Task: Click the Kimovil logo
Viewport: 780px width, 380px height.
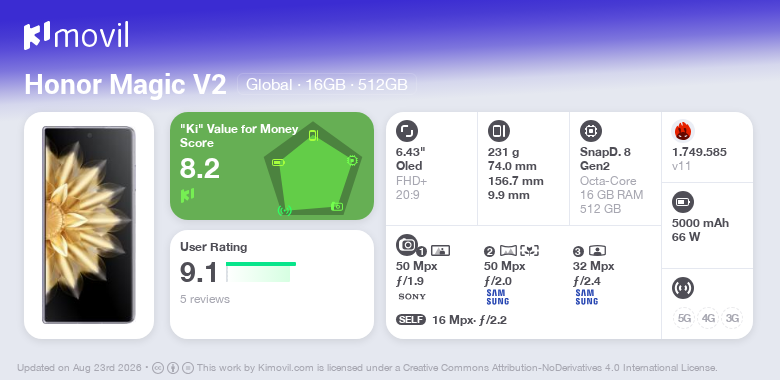Action: (x=76, y=35)
